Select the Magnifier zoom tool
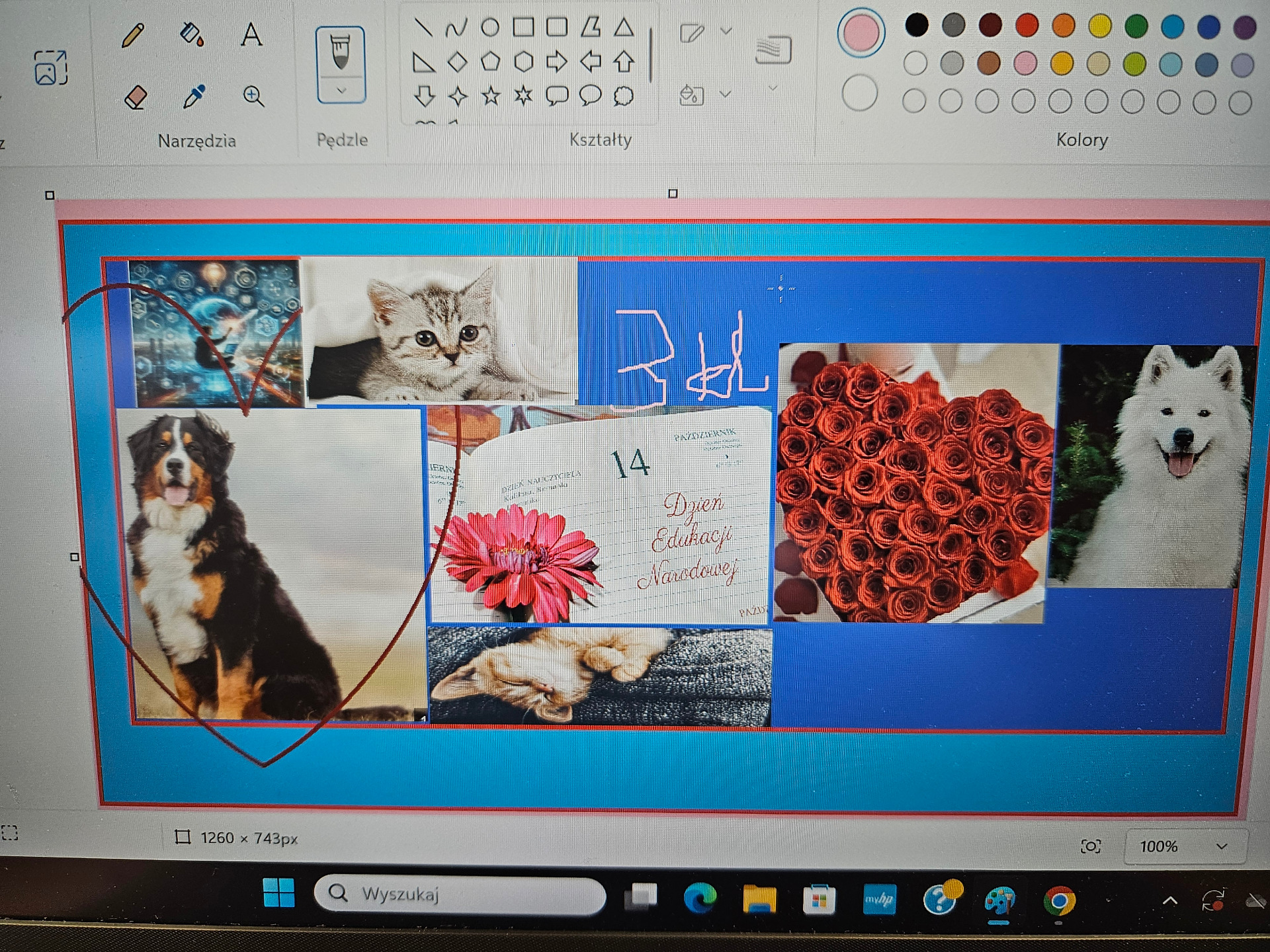 253,97
